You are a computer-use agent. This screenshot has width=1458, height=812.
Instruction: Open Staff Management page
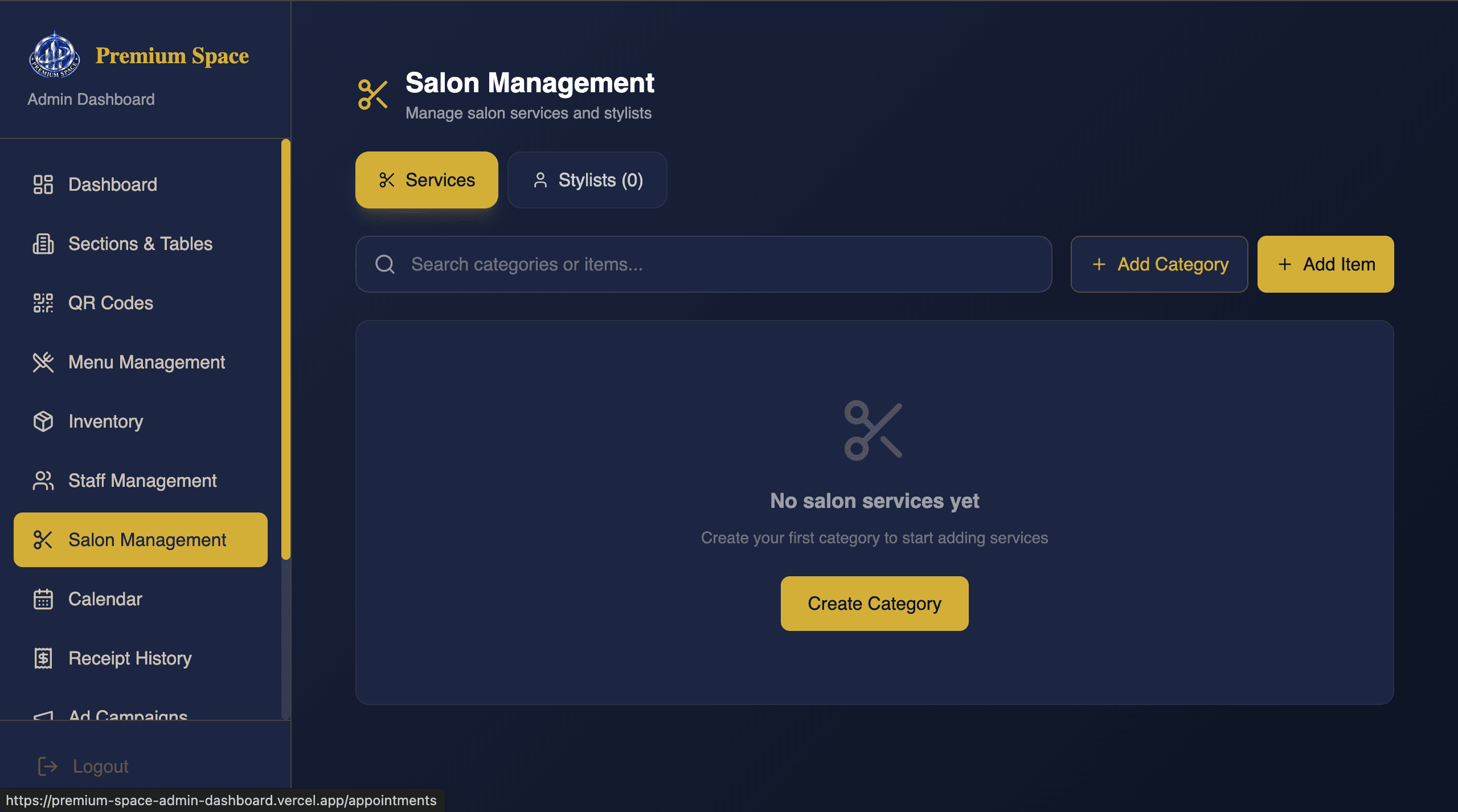141,481
